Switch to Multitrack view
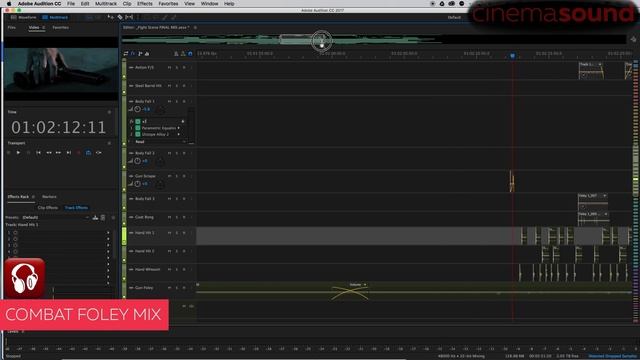640x360 pixels. coord(55,18)
